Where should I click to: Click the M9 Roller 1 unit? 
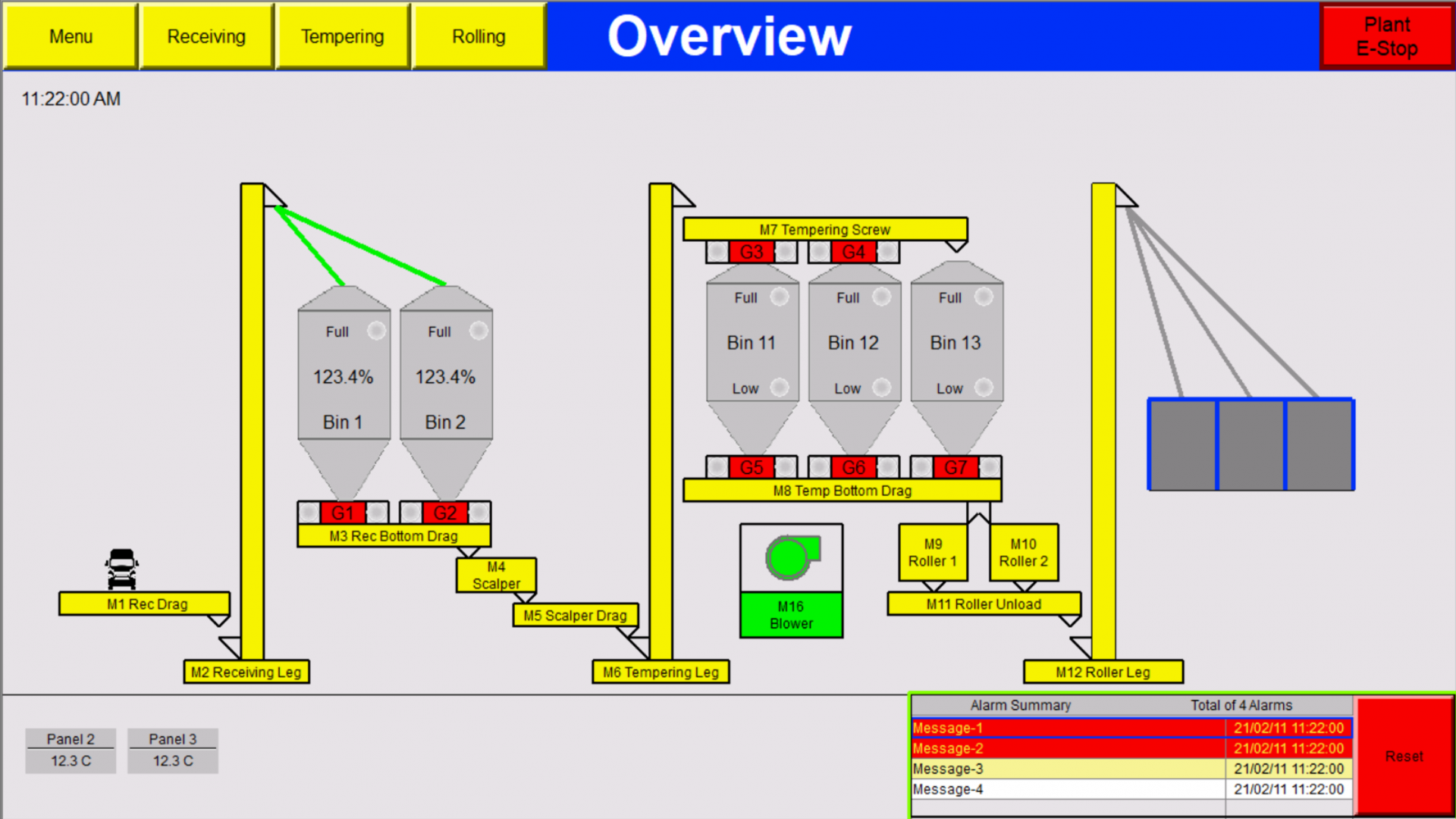[932, 553]
